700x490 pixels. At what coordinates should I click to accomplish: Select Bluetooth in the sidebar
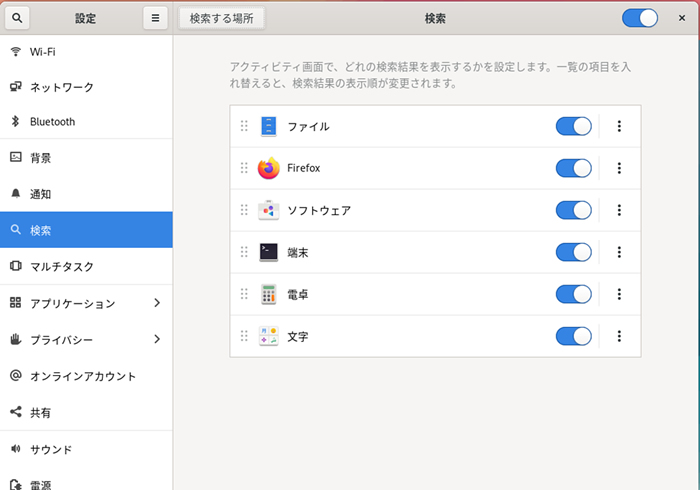point(52,122)
